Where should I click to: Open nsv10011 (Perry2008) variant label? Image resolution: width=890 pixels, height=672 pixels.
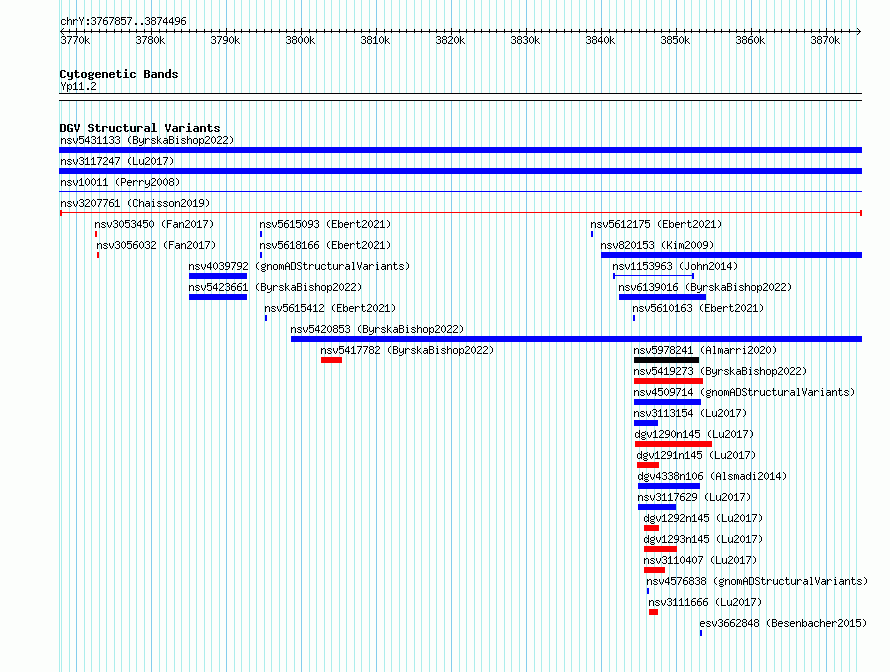coord(120,182)
